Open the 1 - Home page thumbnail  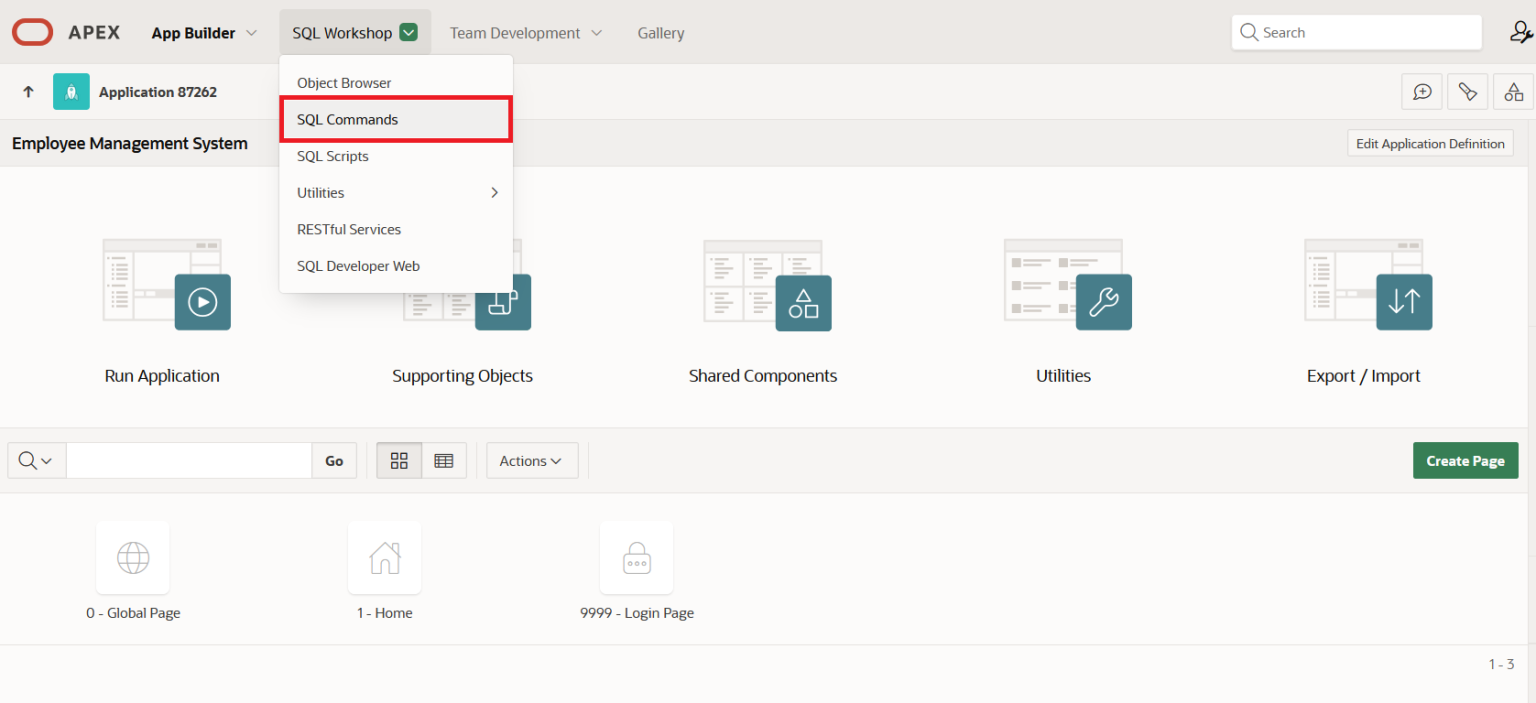point(385,558)
